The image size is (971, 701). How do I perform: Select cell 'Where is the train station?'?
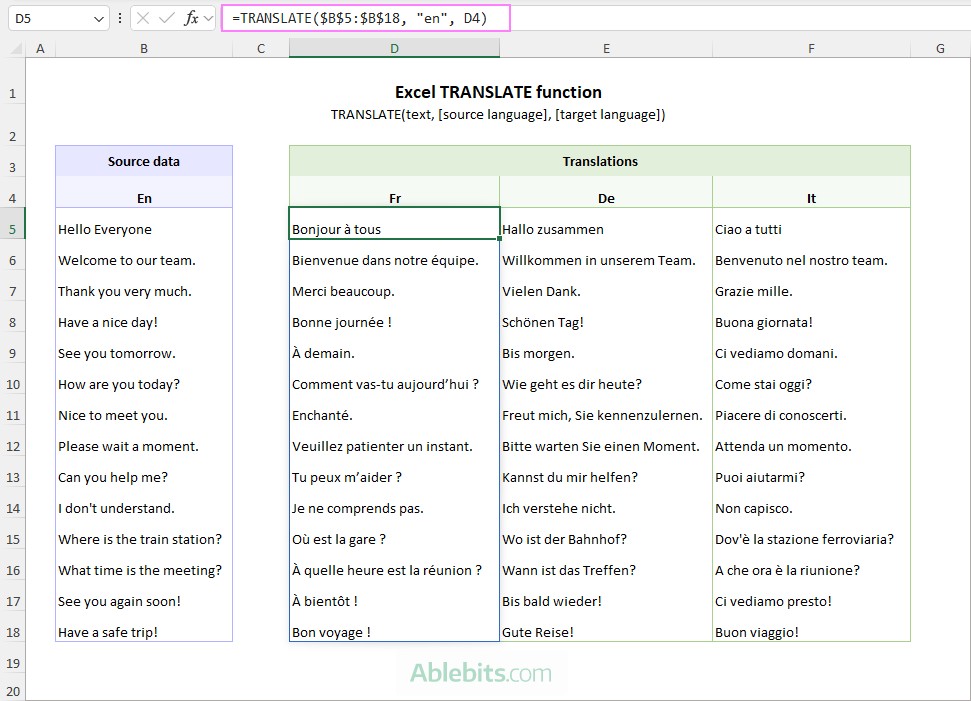(x=144, y=533)
